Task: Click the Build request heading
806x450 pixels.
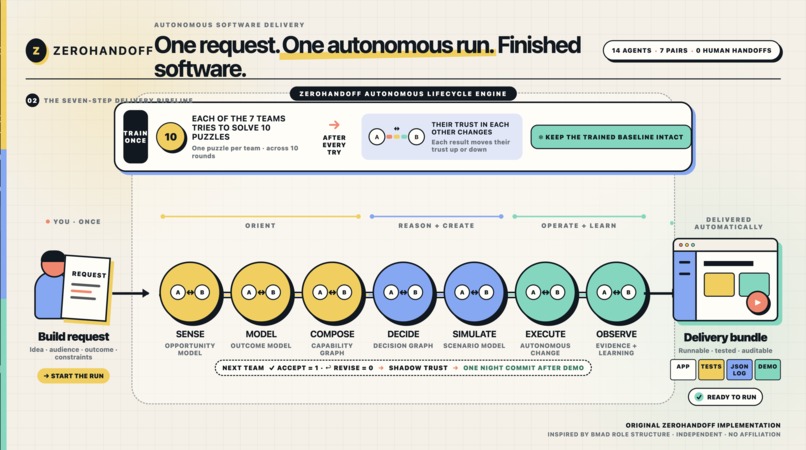Action: pos(74,336)
